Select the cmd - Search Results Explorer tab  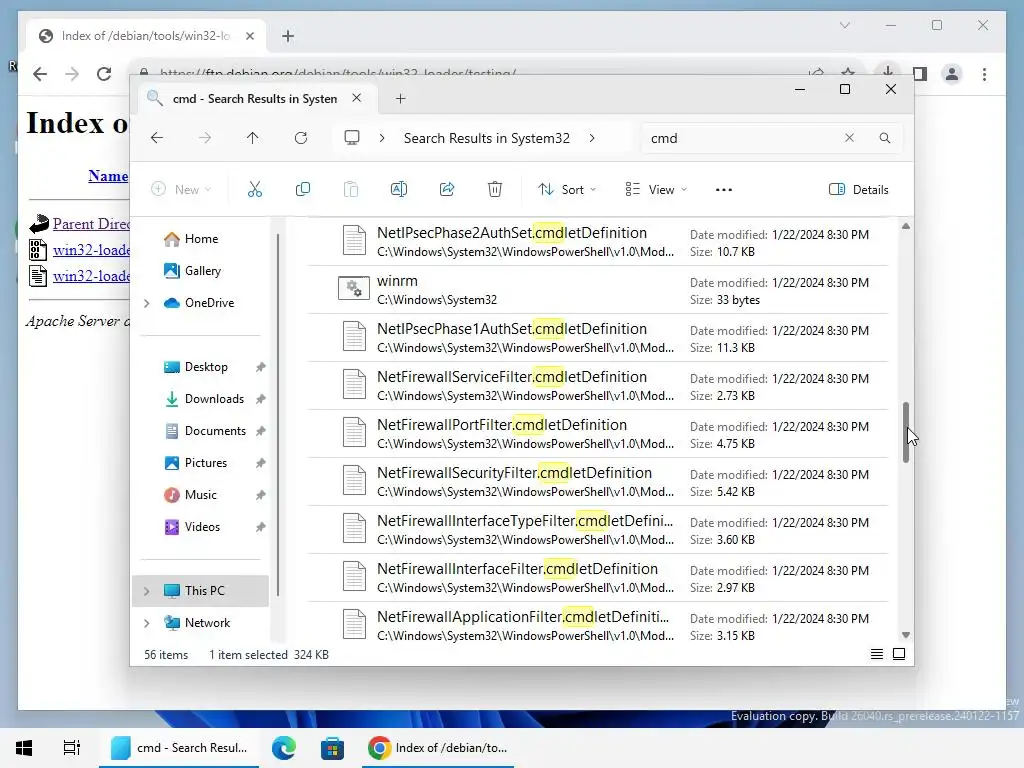tap(255, 99)
